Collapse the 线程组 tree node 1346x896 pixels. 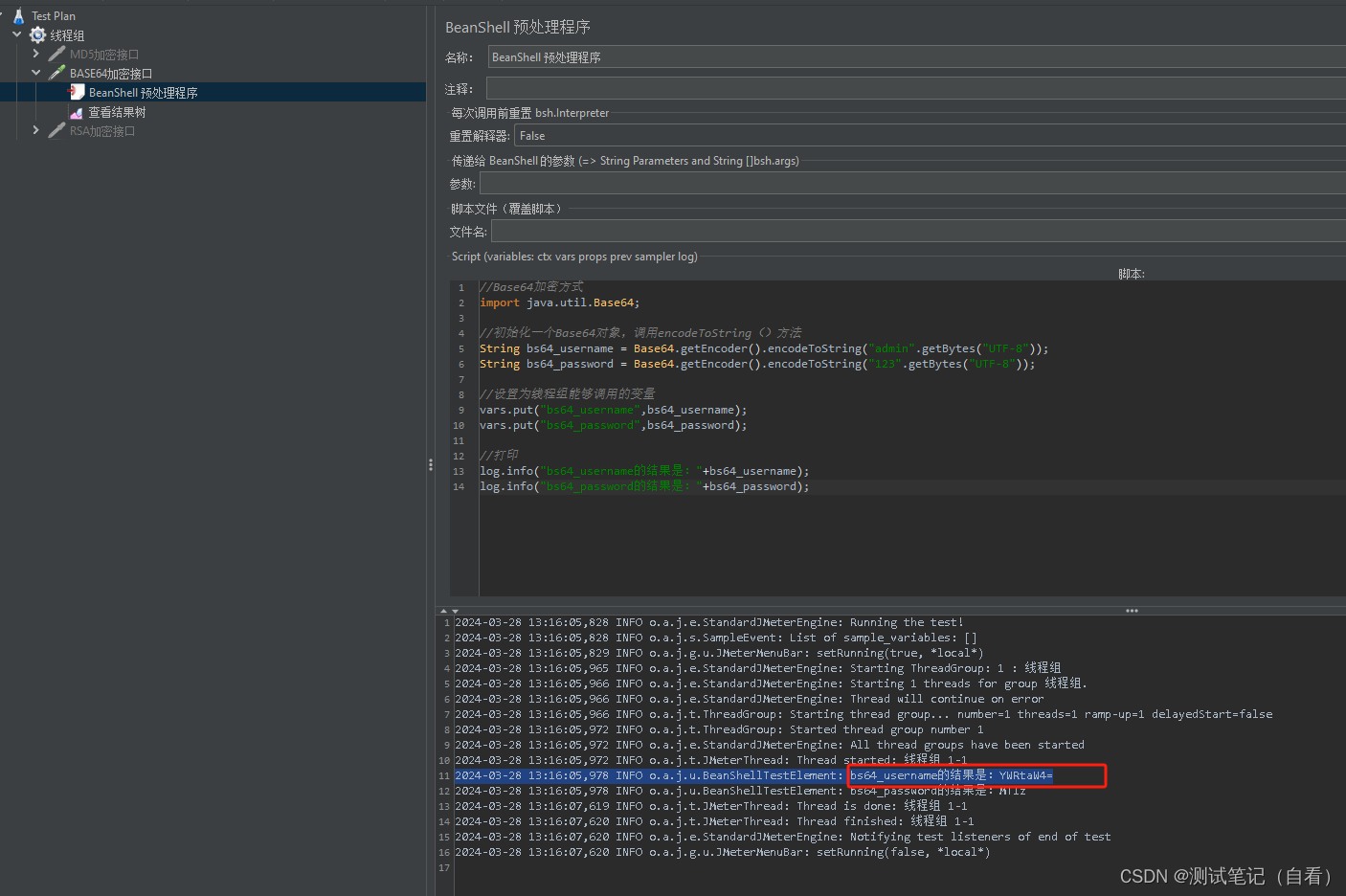(17, 34)
